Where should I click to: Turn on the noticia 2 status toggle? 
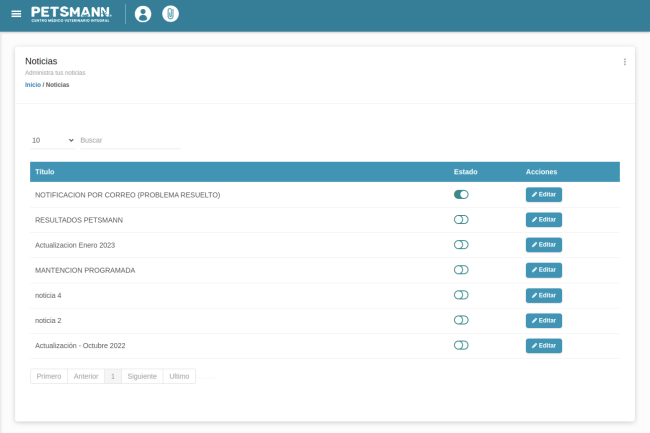coord(461,320)
